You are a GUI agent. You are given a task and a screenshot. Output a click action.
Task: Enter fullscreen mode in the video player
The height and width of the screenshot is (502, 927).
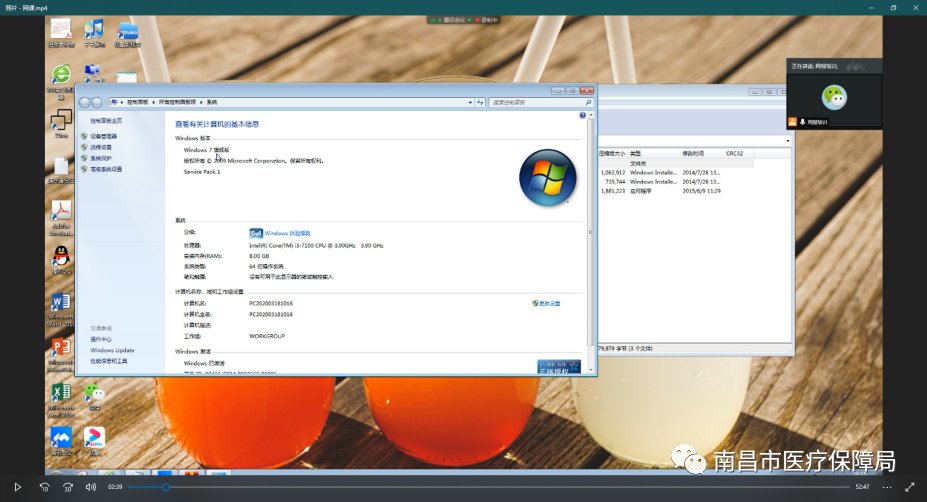point(909,487)
